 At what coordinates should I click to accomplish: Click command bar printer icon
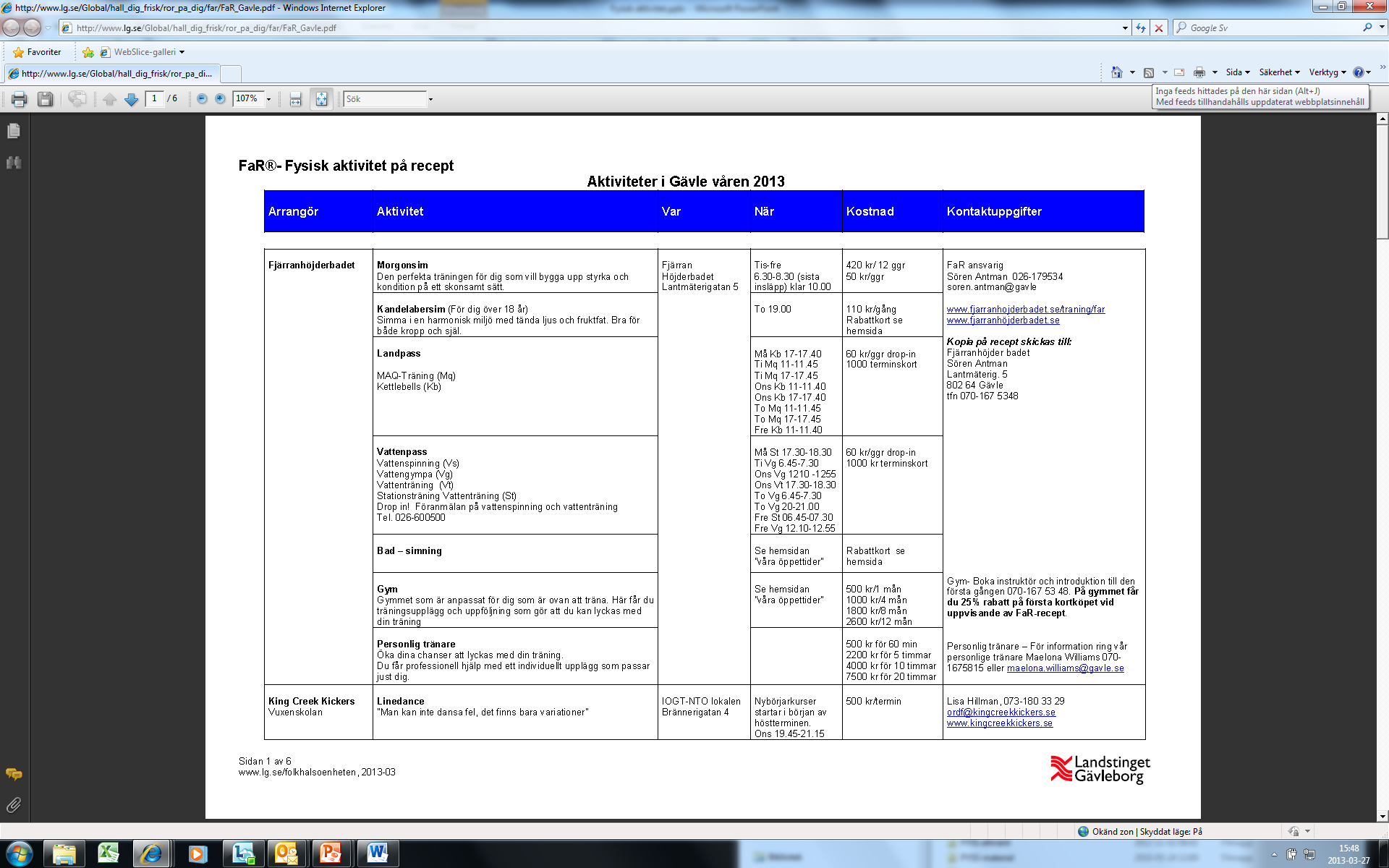[1199, 72]
